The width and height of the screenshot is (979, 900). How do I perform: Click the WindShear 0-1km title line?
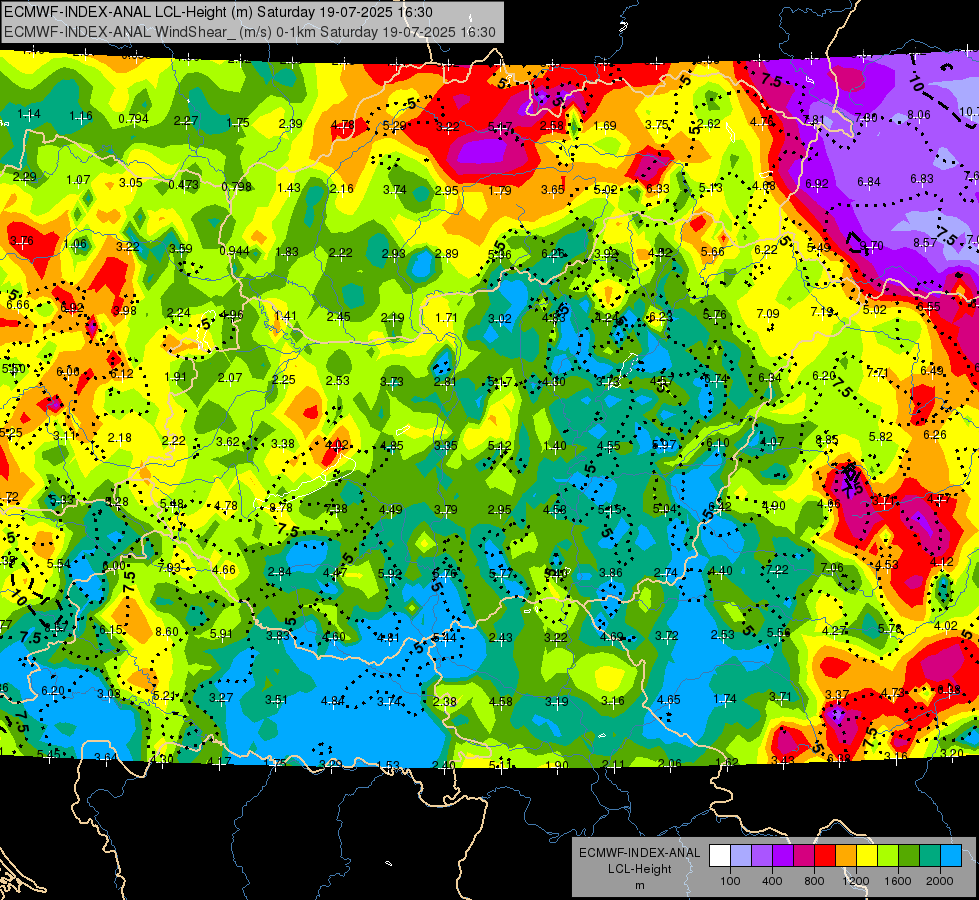(250, 32)
